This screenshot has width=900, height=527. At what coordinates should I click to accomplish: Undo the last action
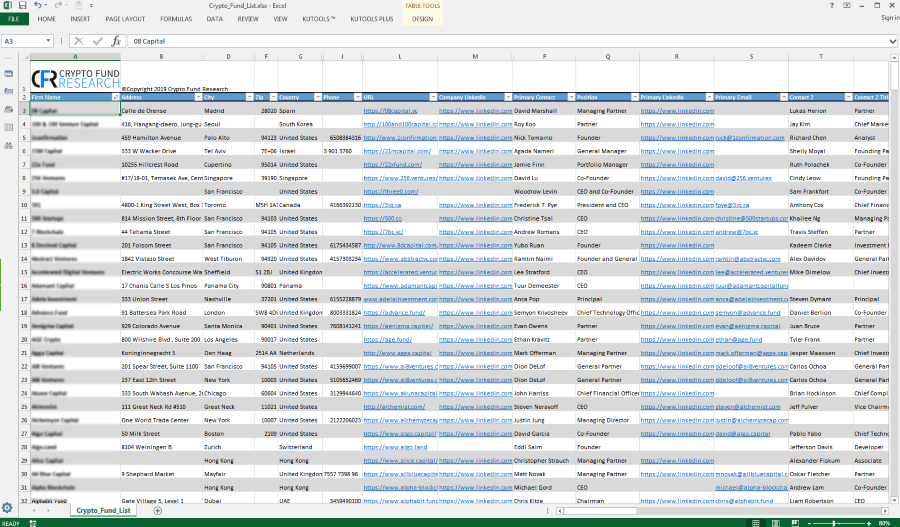pyautogui.click(x=37, y=5)
